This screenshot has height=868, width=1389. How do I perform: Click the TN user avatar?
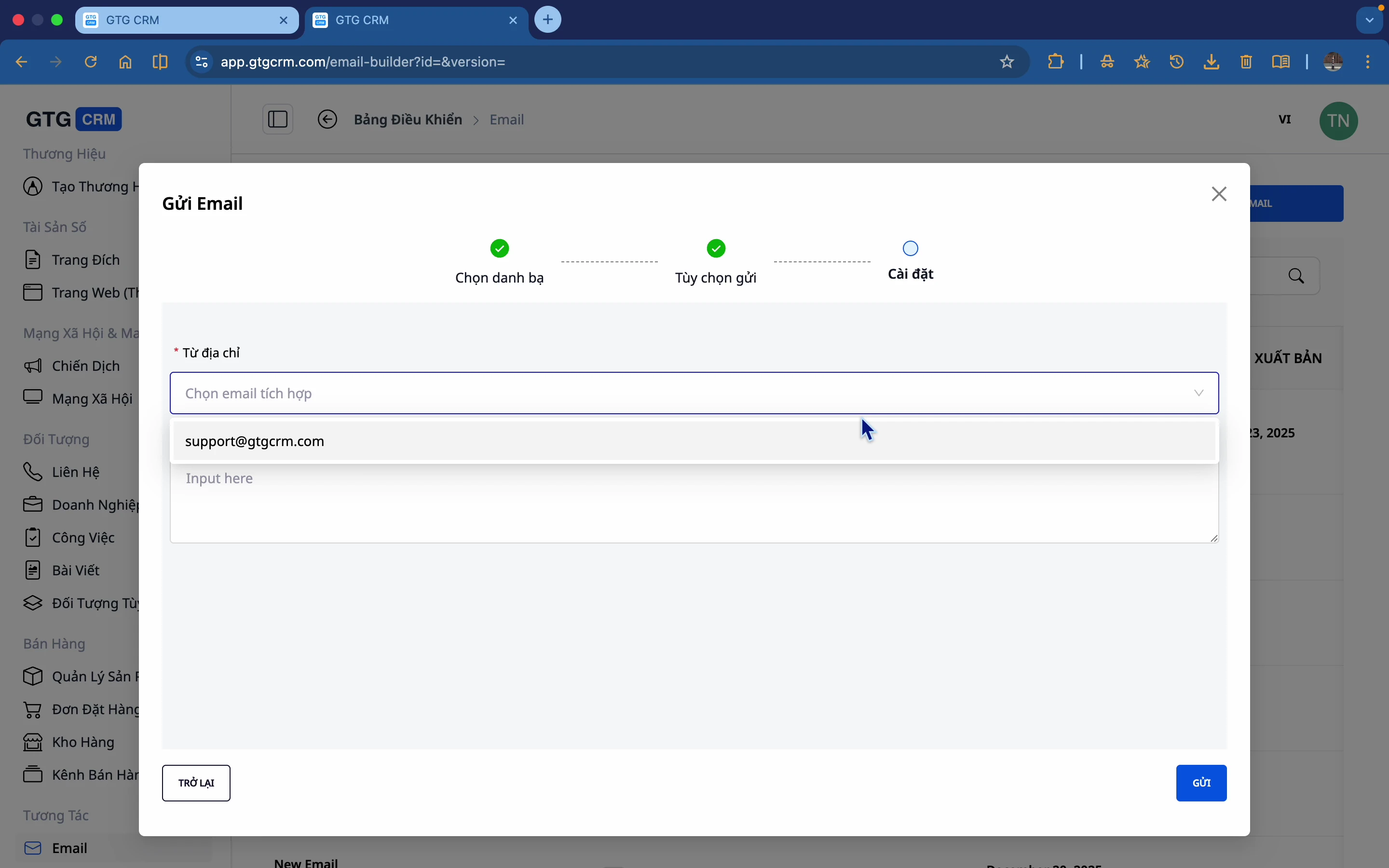pos(1338,121)
